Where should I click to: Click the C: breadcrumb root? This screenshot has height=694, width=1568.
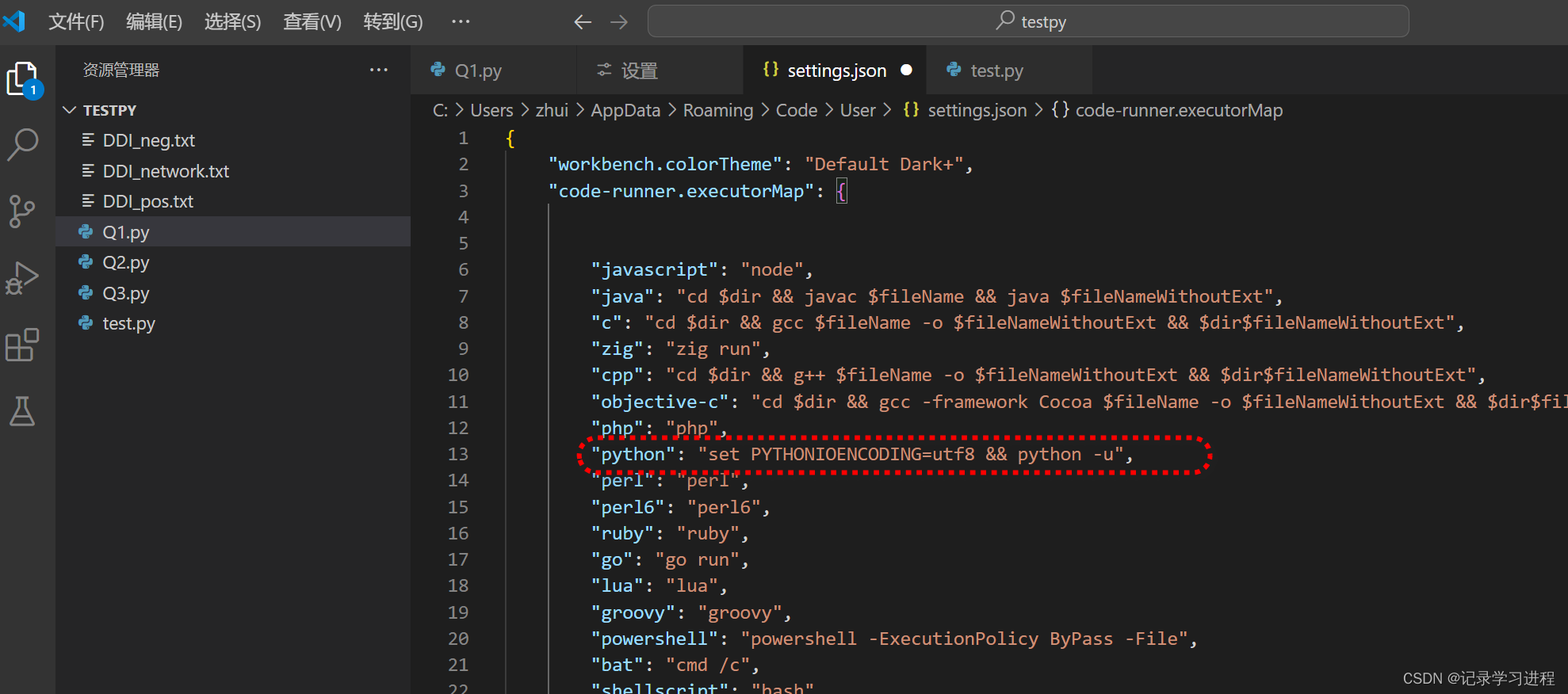441,110
